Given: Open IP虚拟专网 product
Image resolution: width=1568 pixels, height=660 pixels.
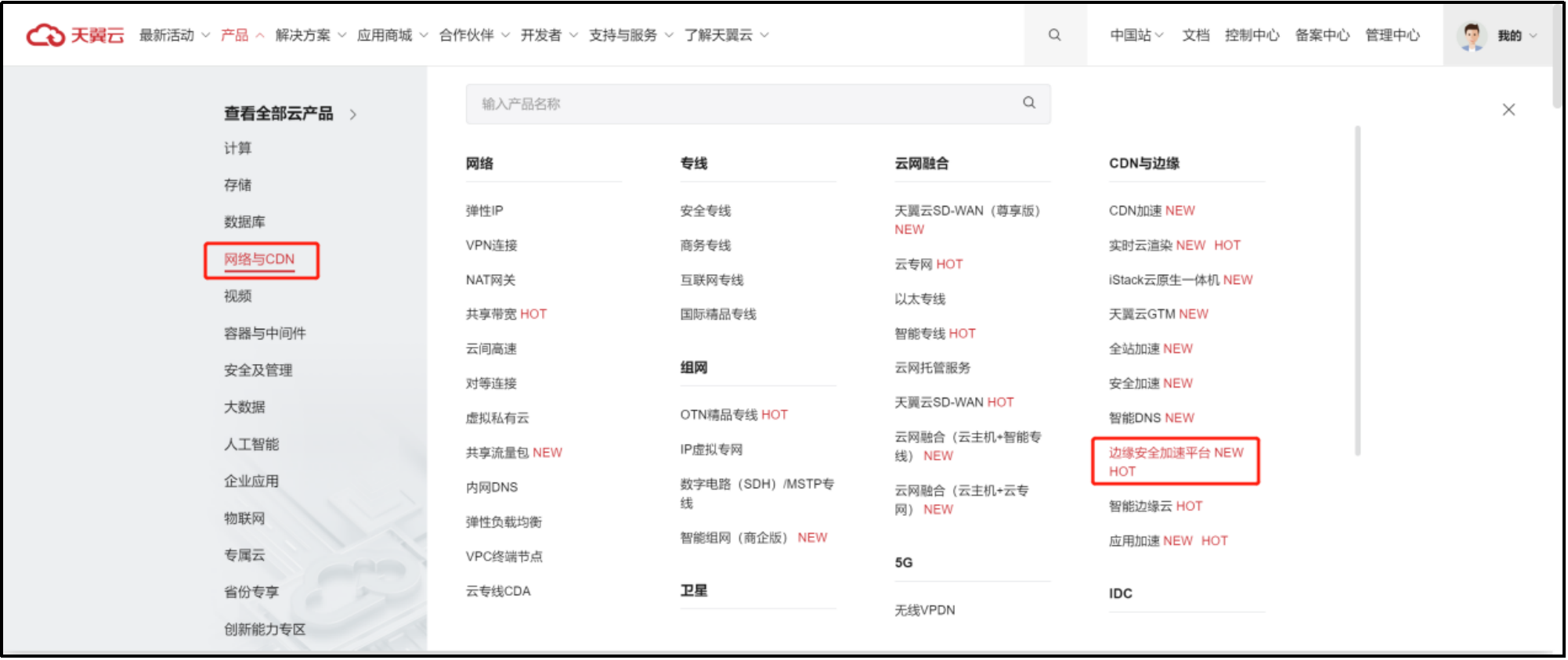Looking at the screenshot, I should pyautogui.click(x=711, y=449).
